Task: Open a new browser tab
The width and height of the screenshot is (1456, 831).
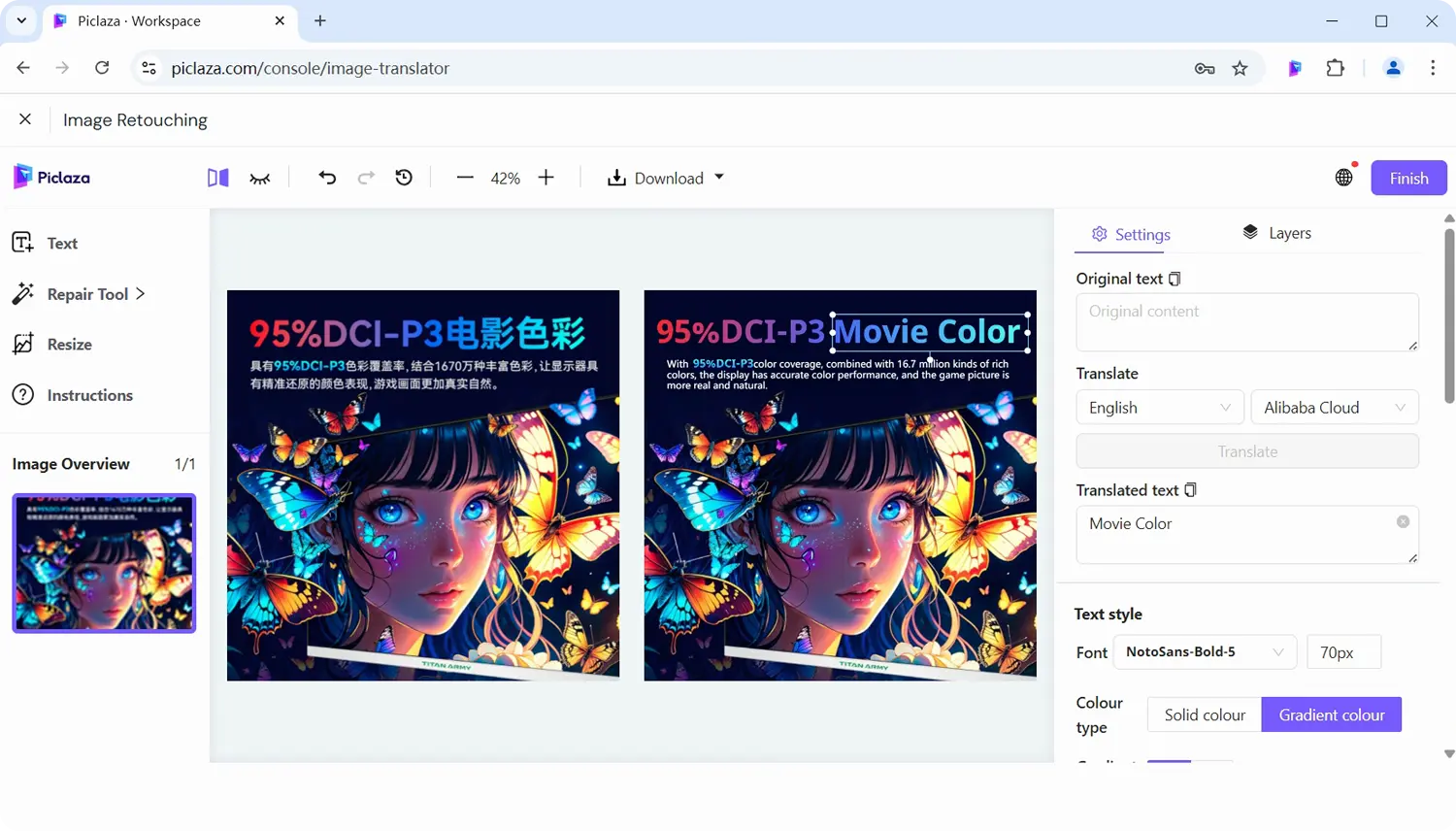Action: click(320, 20)
